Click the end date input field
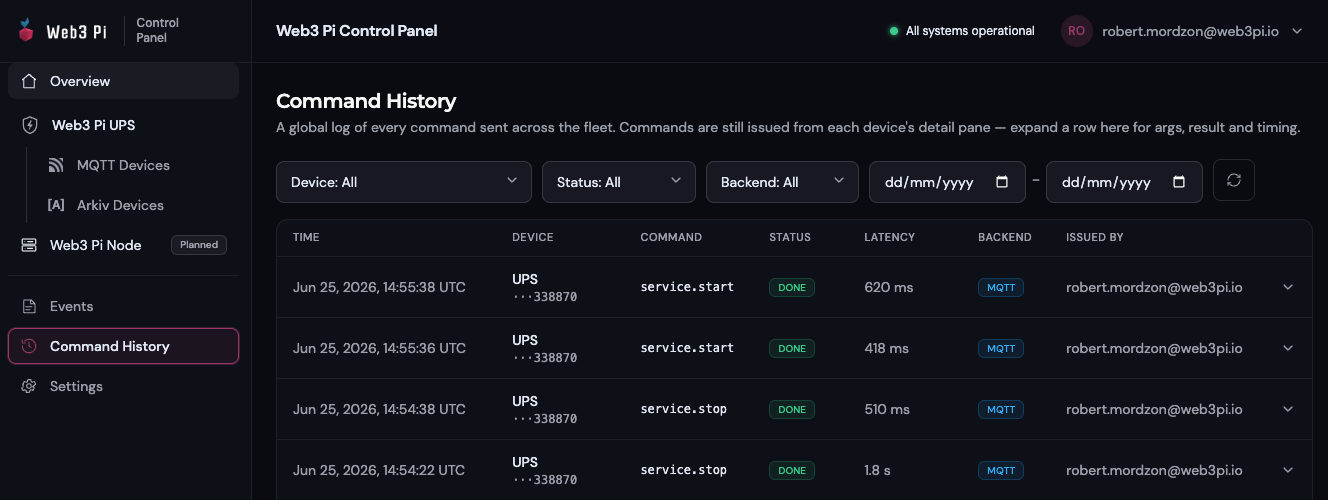The width and height of the screenshot is (1328, 500). click(1124, 182)
